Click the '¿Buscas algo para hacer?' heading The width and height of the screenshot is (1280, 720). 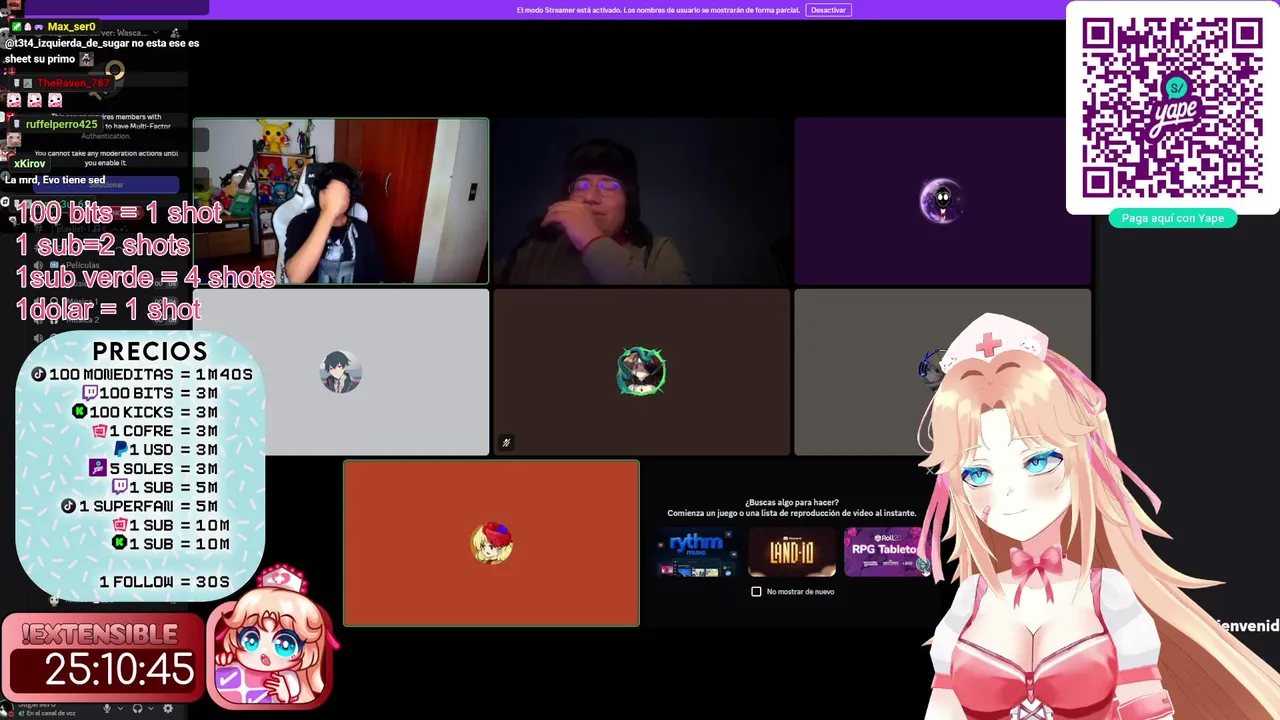791,502
